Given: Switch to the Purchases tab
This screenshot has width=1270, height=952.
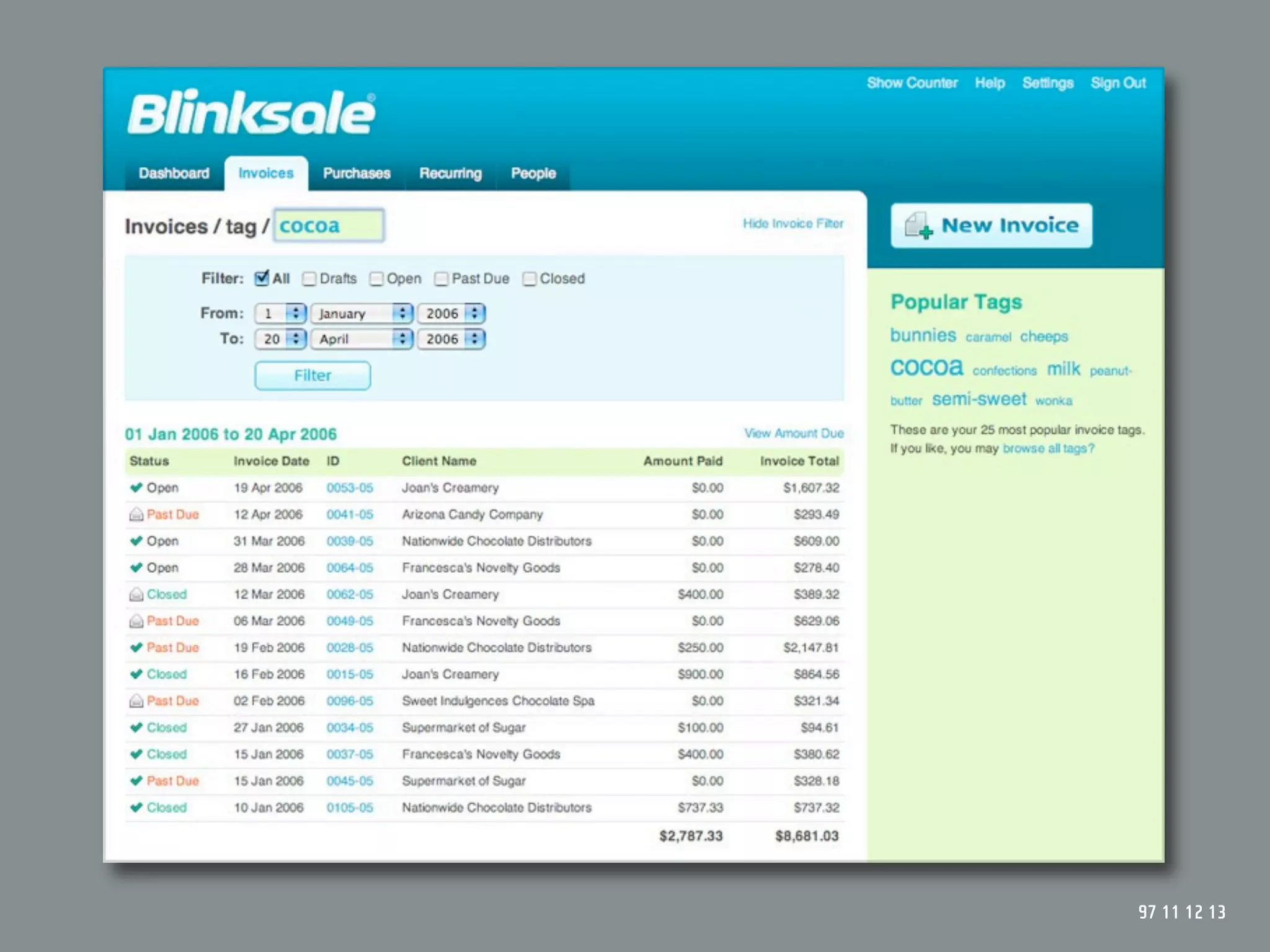Looking at the screenshot, I should click(x=357, y=174).
